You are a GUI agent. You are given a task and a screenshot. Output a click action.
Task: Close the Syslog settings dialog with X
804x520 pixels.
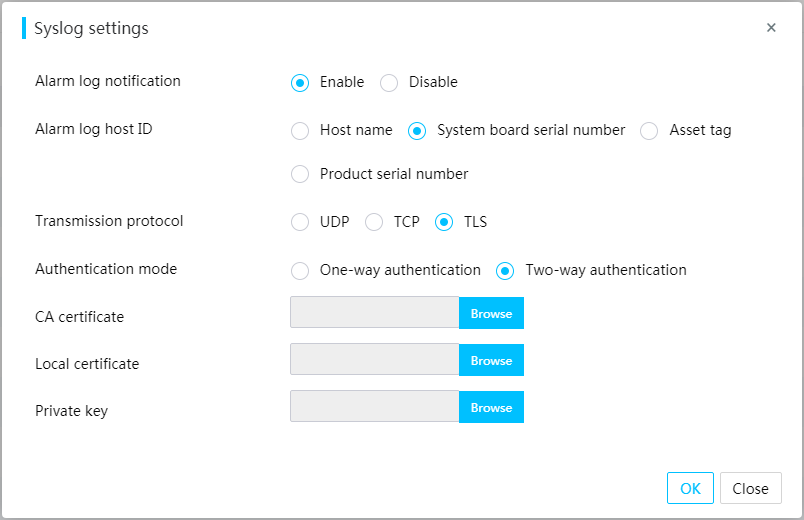click(x=771, y=28)
